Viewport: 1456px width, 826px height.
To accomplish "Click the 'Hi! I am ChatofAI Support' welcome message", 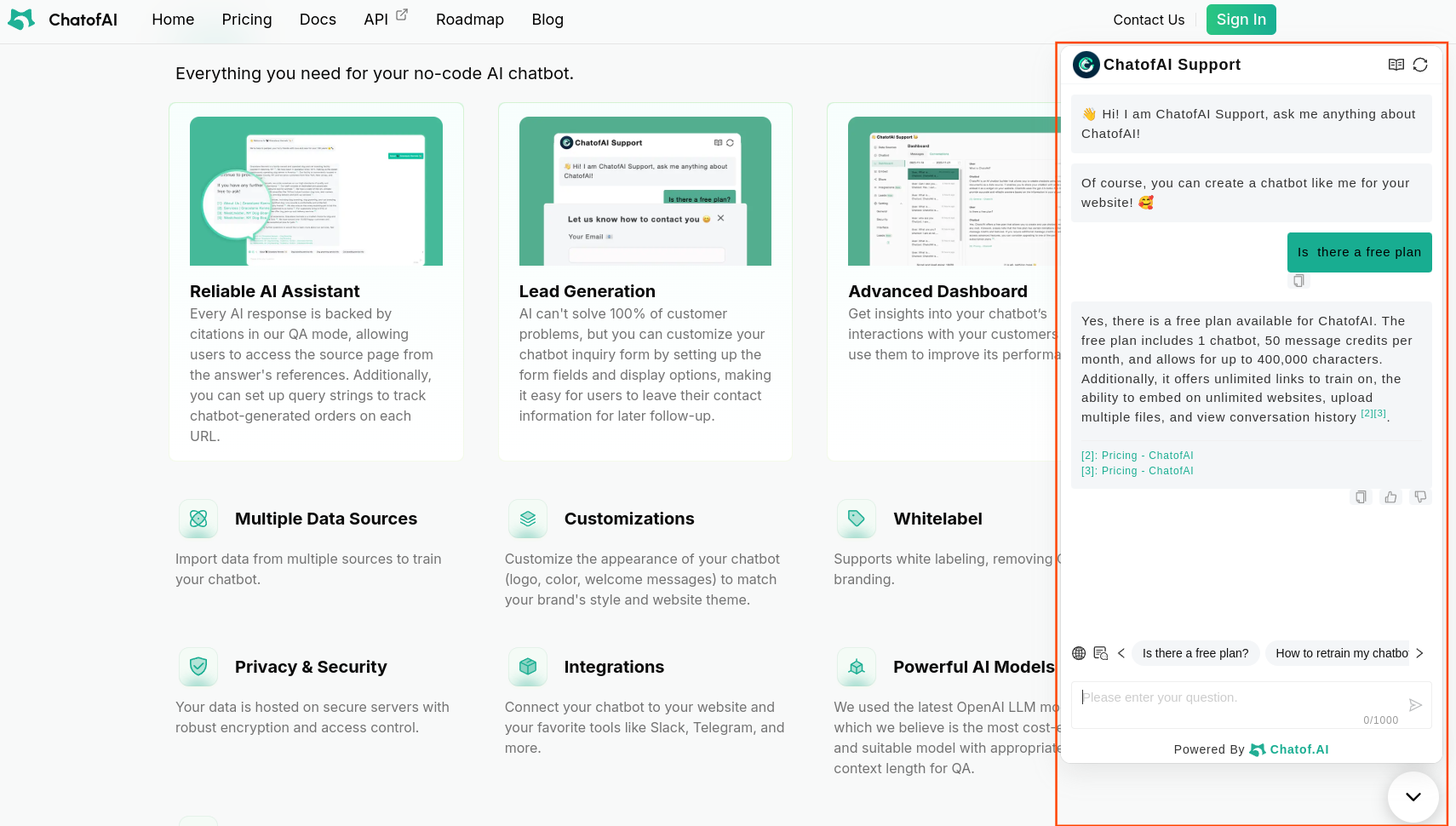I will coord(1251,123).
